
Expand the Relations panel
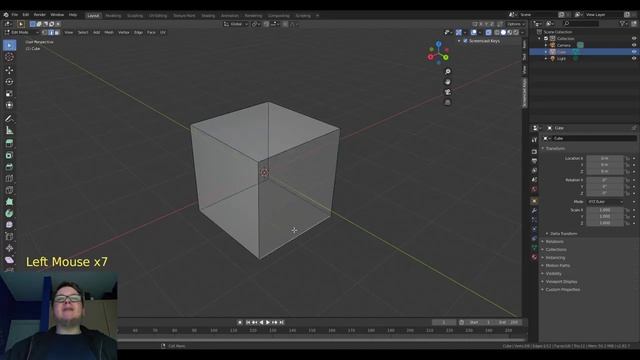coord(554,242)
